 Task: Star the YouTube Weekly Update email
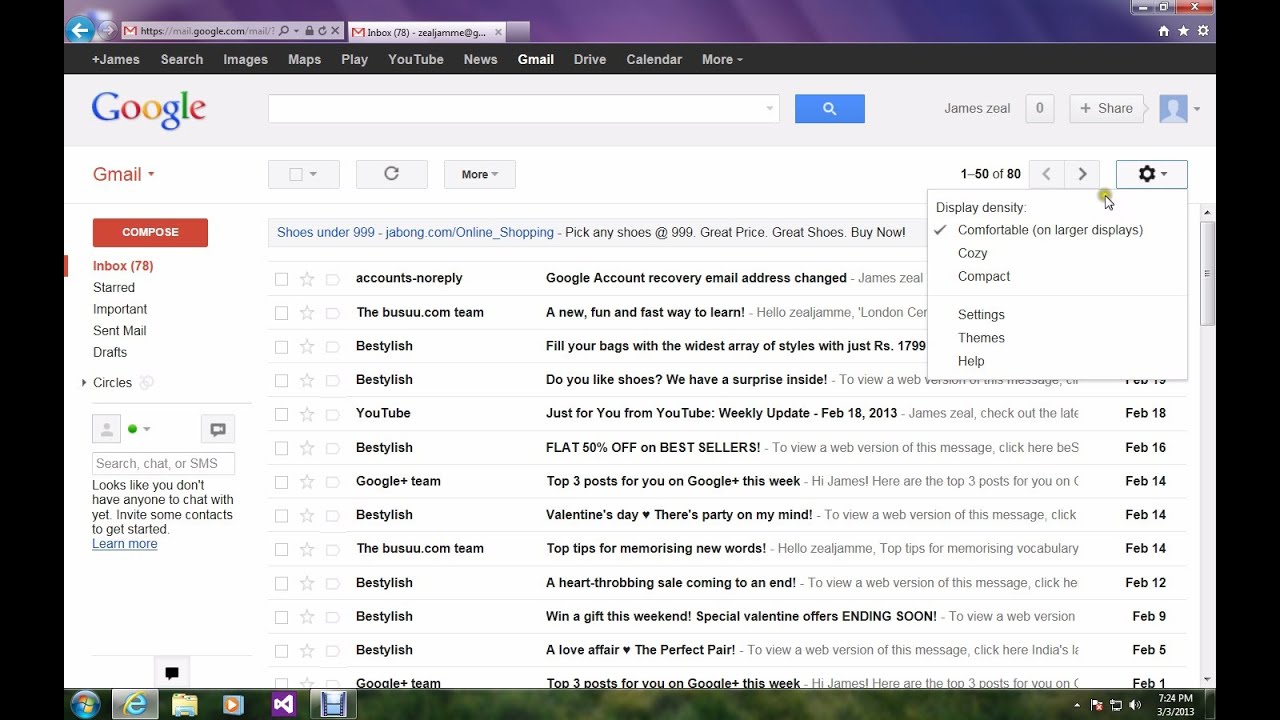(307, 414)
